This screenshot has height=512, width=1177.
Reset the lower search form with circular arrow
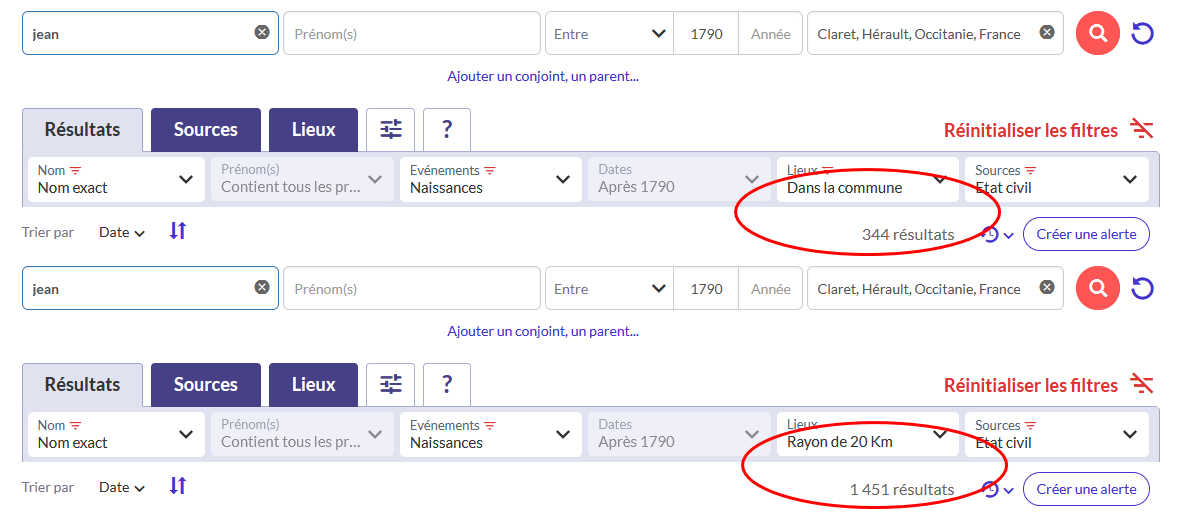pyautogui.click(x=1142, y=288)
